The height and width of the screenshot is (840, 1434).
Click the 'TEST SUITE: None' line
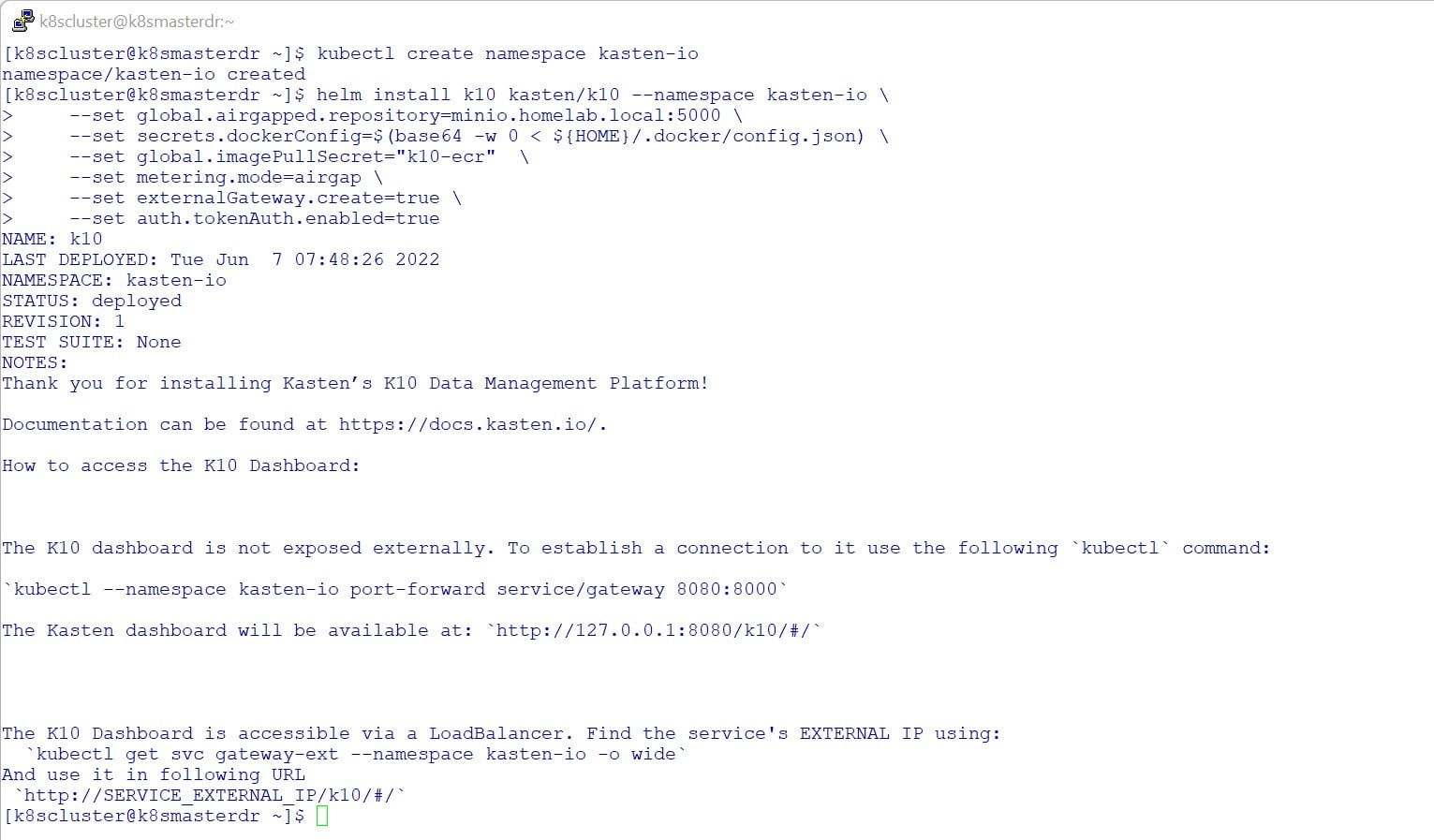pos(92,342)
